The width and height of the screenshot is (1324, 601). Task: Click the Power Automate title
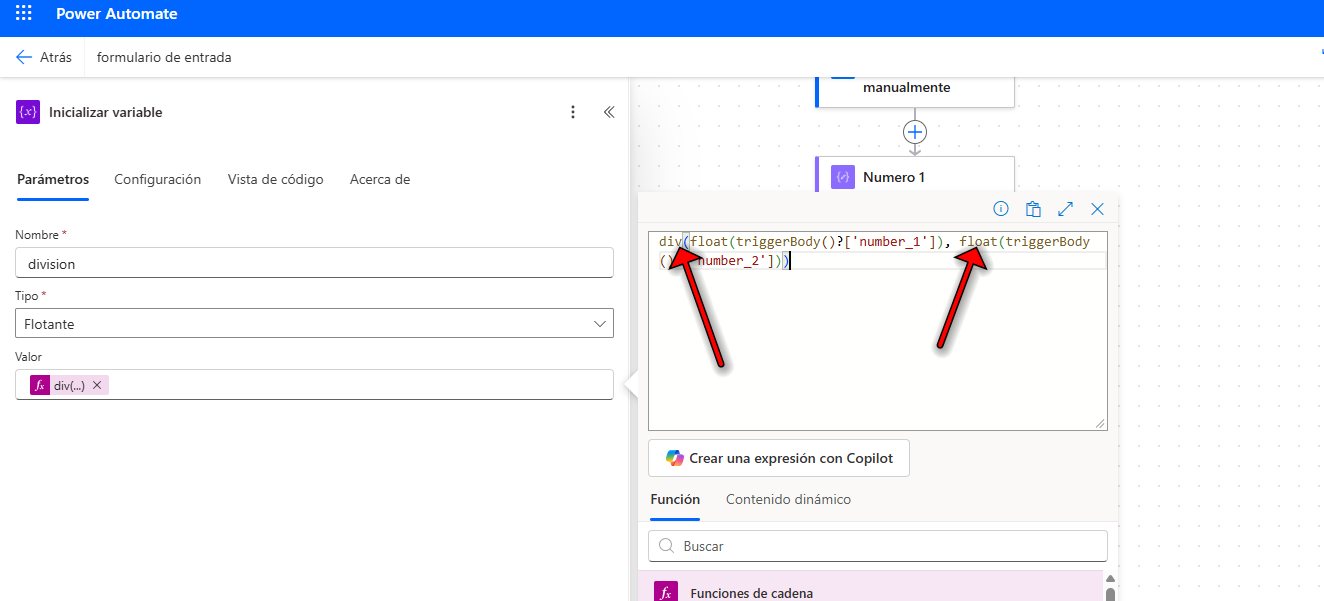click(x=118, y=15)
